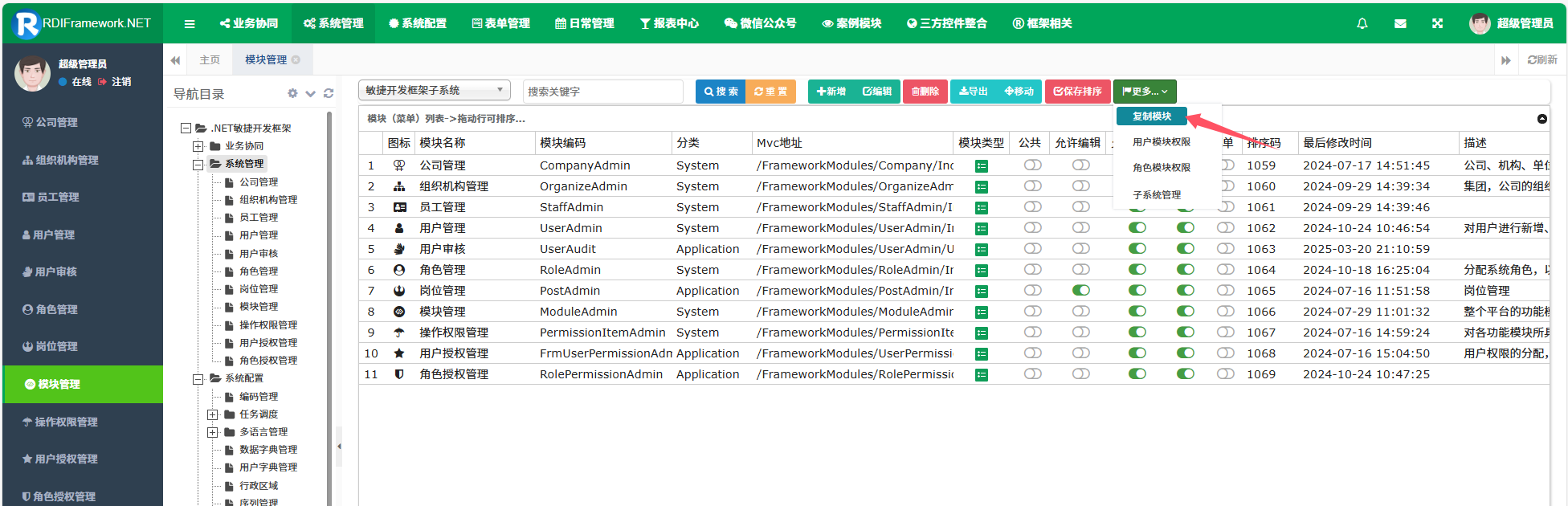Toggle 允许编辑 switch for 公司管理 row
The height and width of the screenshot is (506, 1568).
(x=1081, y=165)
